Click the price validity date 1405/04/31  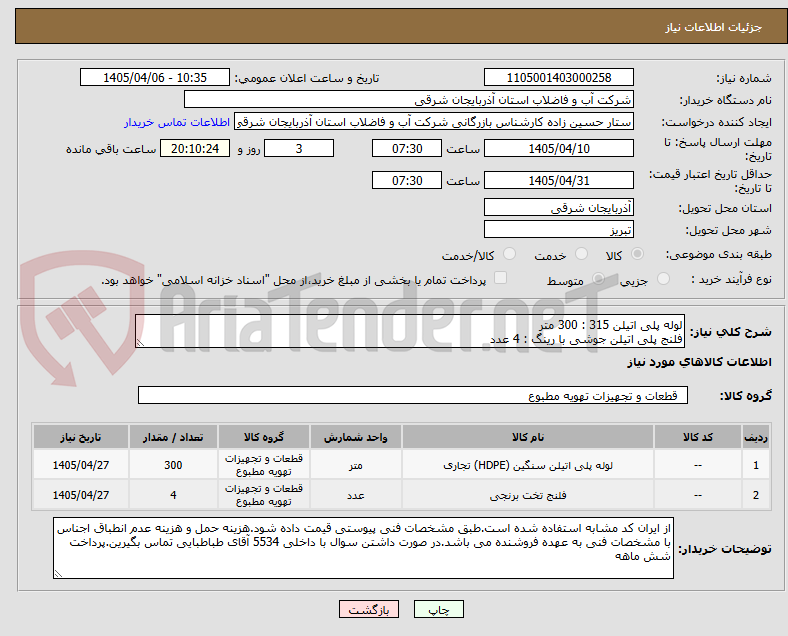coord(558,180)
